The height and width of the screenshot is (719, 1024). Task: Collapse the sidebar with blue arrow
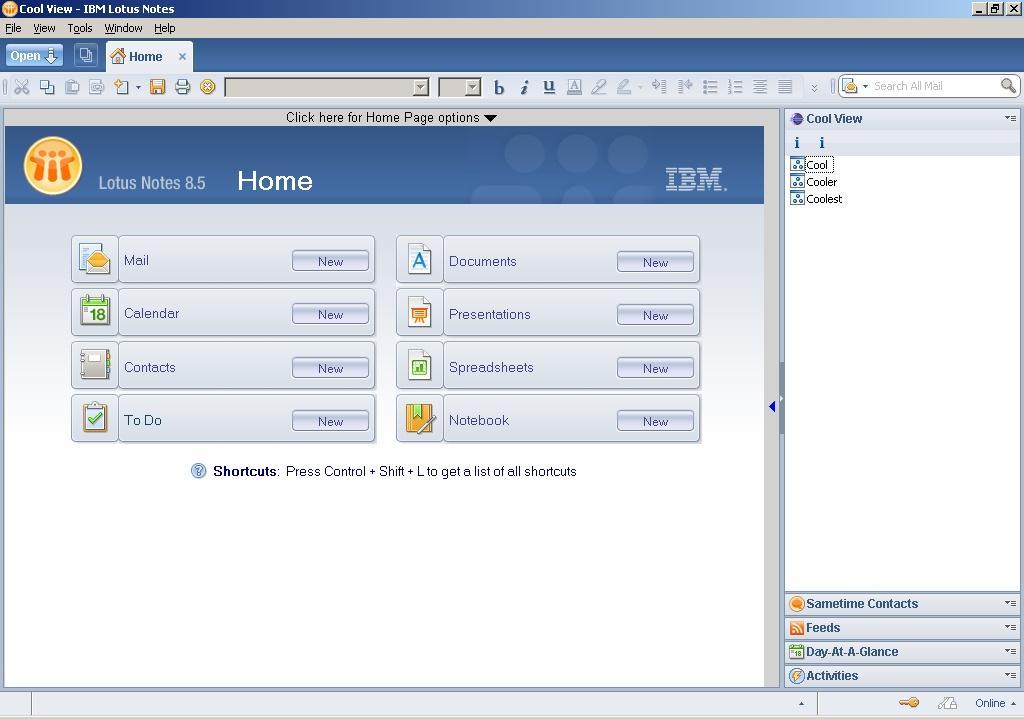[x=773, y=407]
